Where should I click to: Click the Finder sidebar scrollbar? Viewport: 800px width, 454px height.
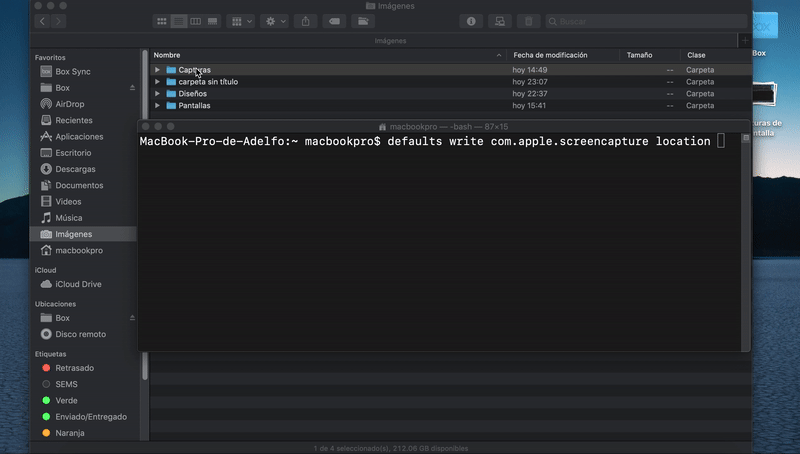(145, 214)
